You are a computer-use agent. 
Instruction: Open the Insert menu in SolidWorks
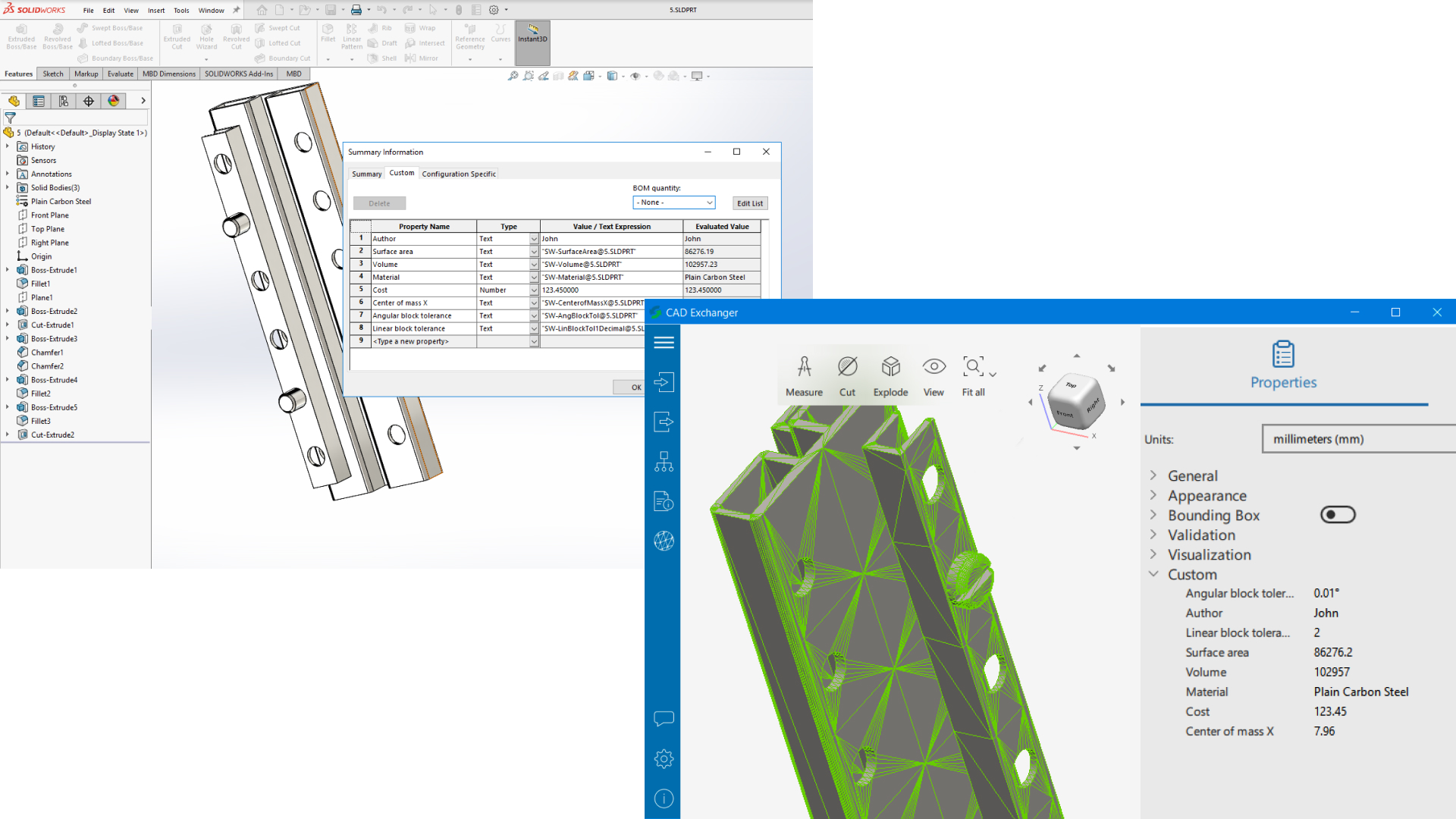pos(155,11)
